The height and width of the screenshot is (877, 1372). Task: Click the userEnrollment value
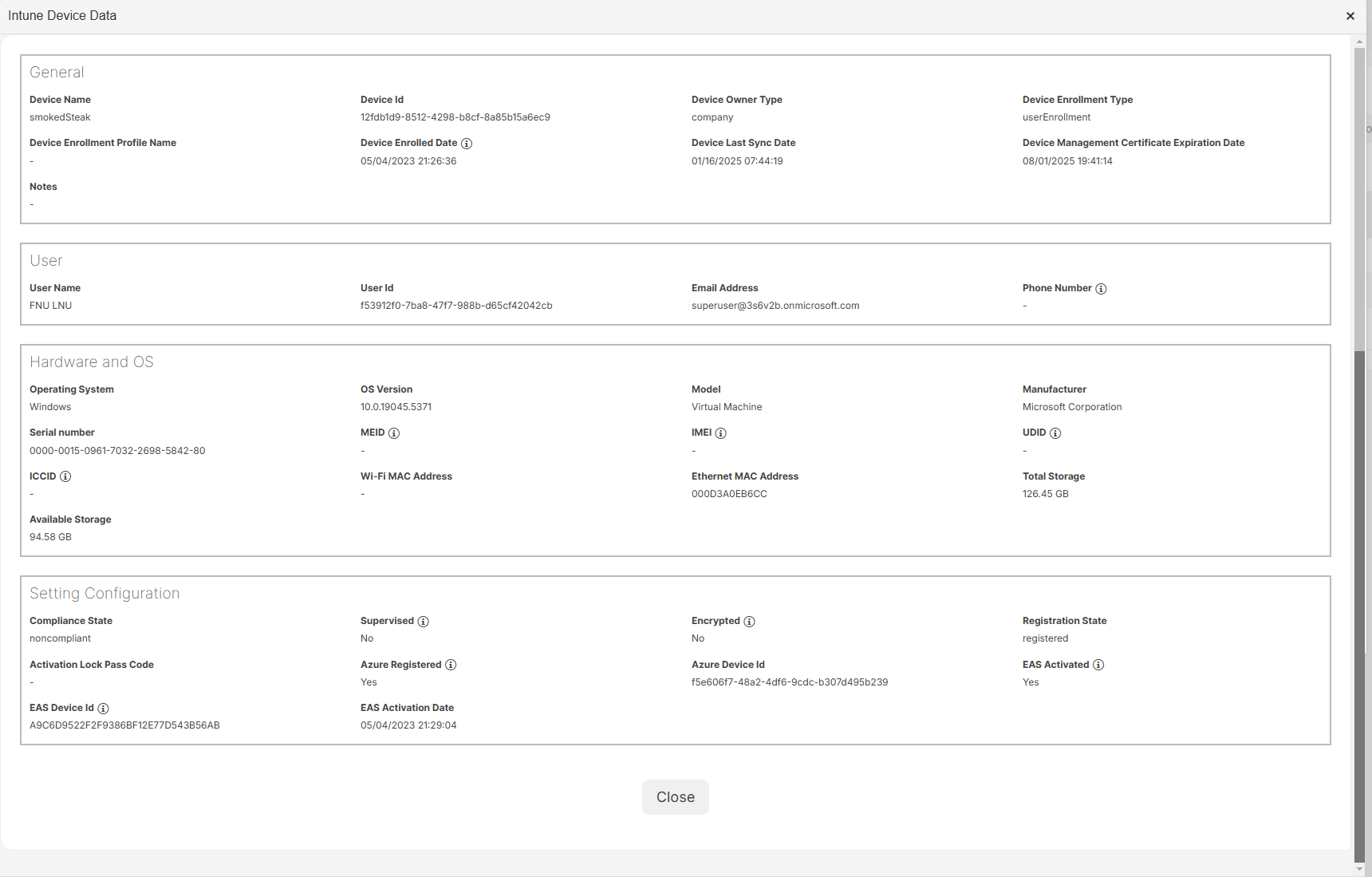click(x=1056, y=117)
